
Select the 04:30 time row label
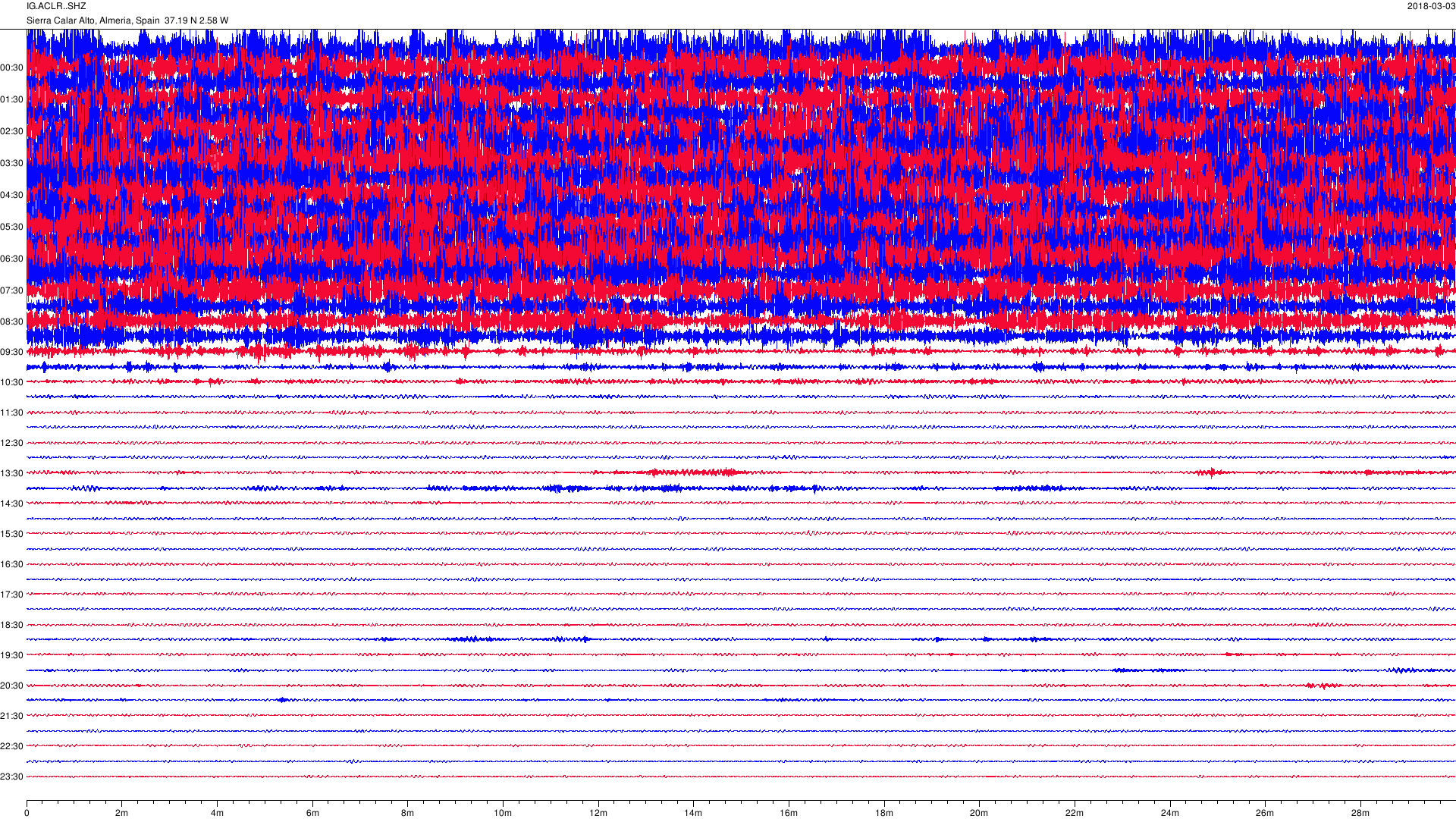12,196
